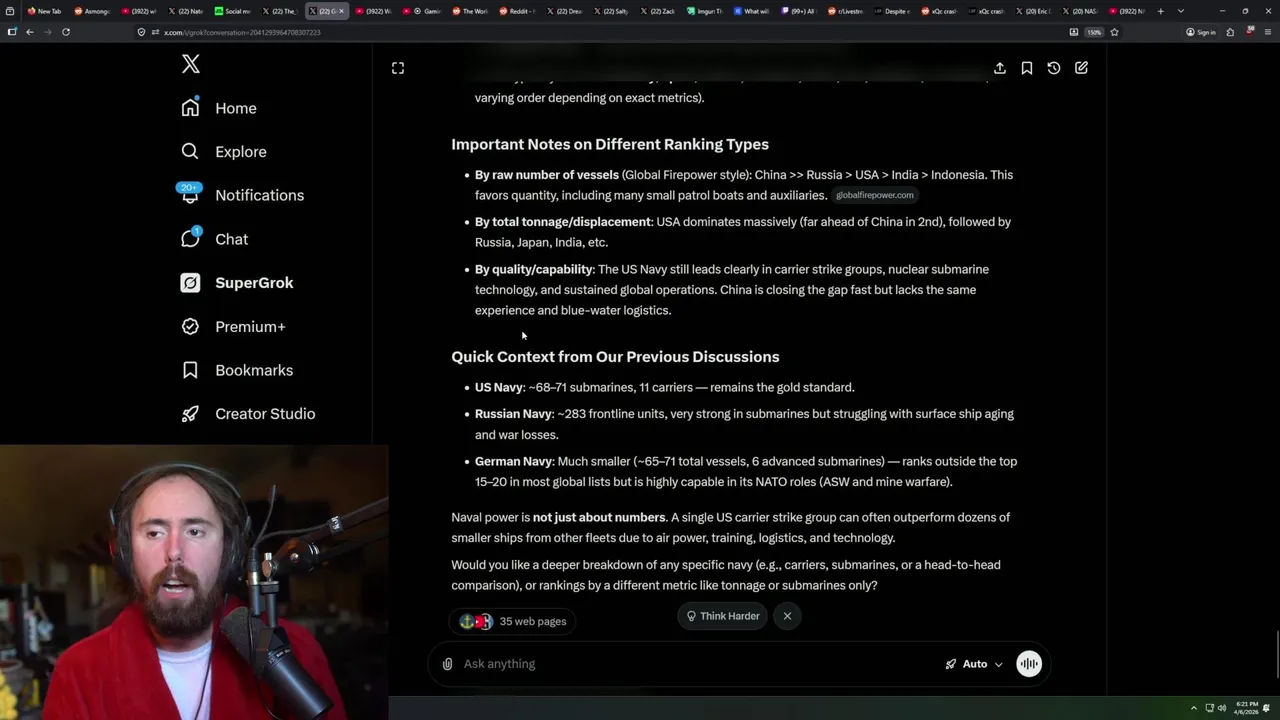Click the 150% zoom level indicator

click(1094, 32)
